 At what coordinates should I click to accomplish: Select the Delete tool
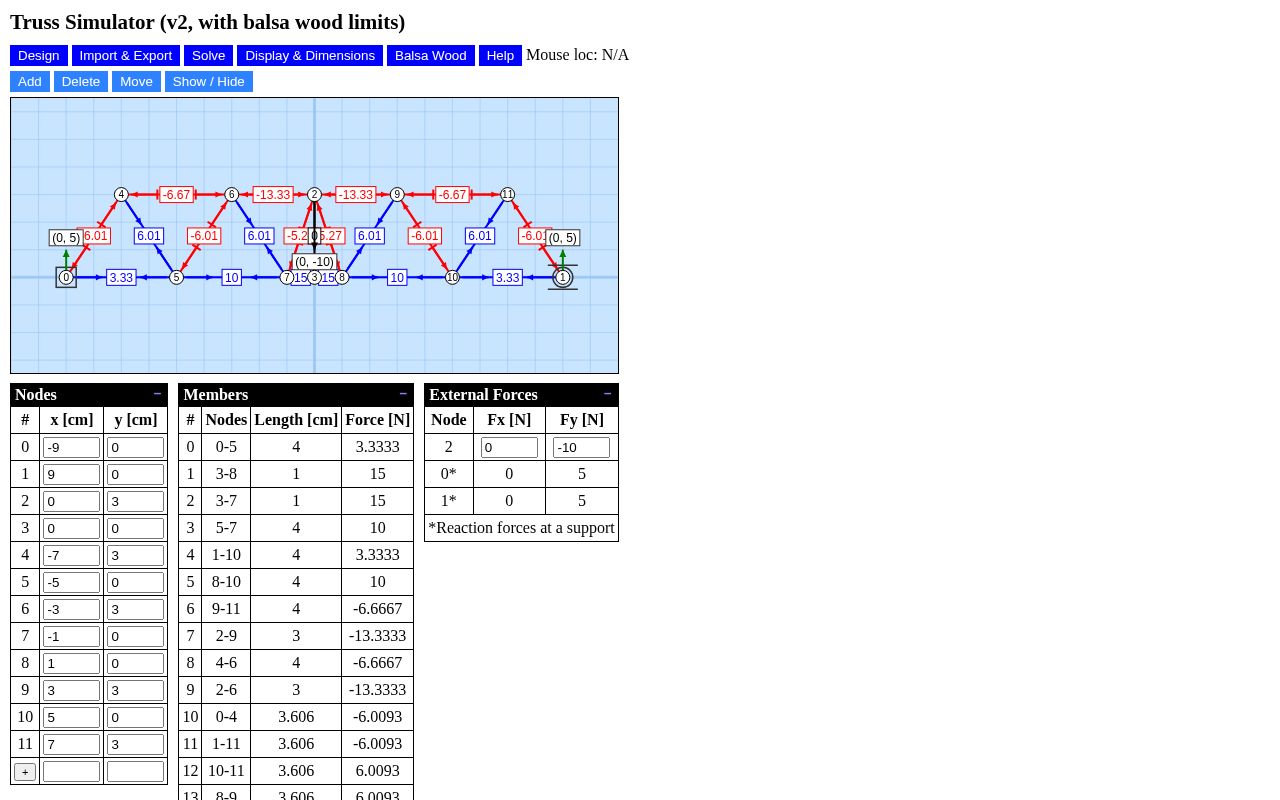point(81,82)
